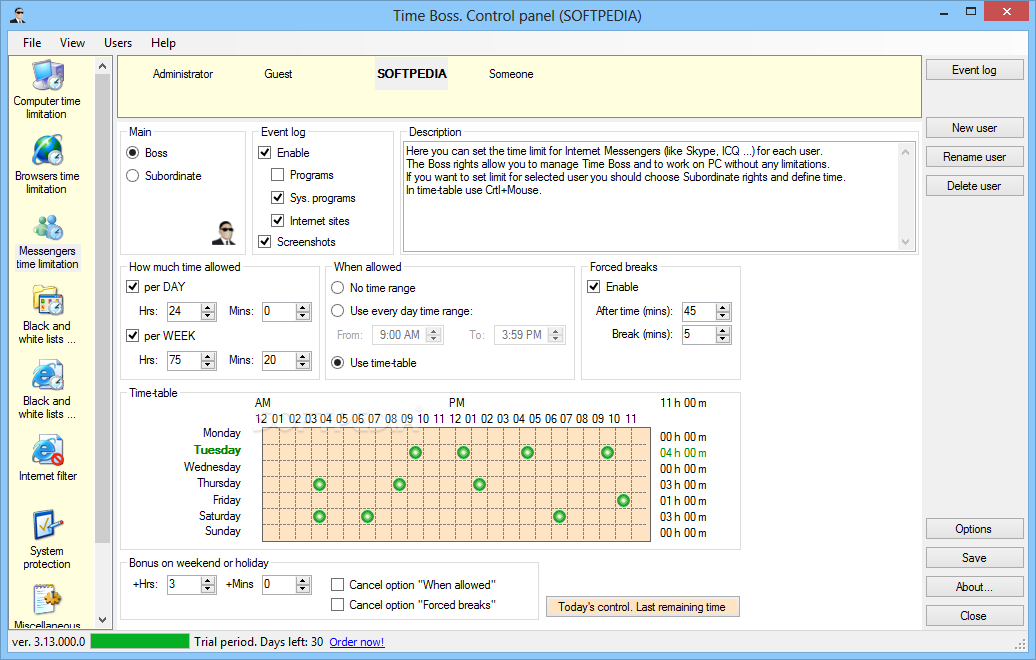Click the Time Boss title bar agent icon
This screenshot has height=660, width=1036.
click(18, 15)
